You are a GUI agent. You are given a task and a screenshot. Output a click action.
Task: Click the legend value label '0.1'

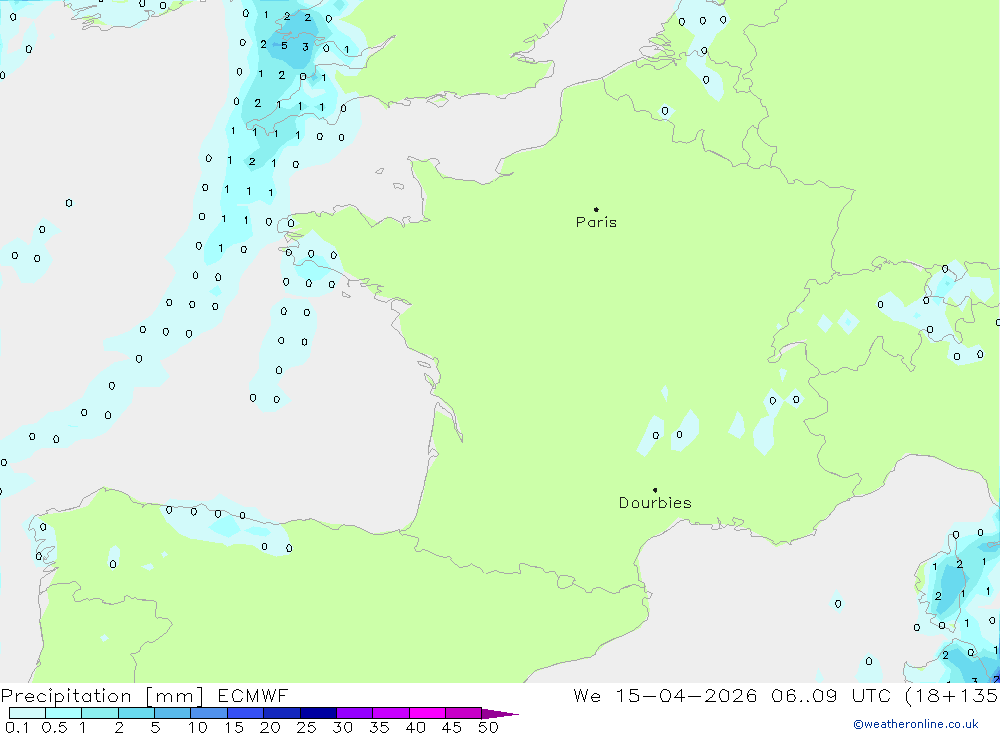(x=17, y=727)
